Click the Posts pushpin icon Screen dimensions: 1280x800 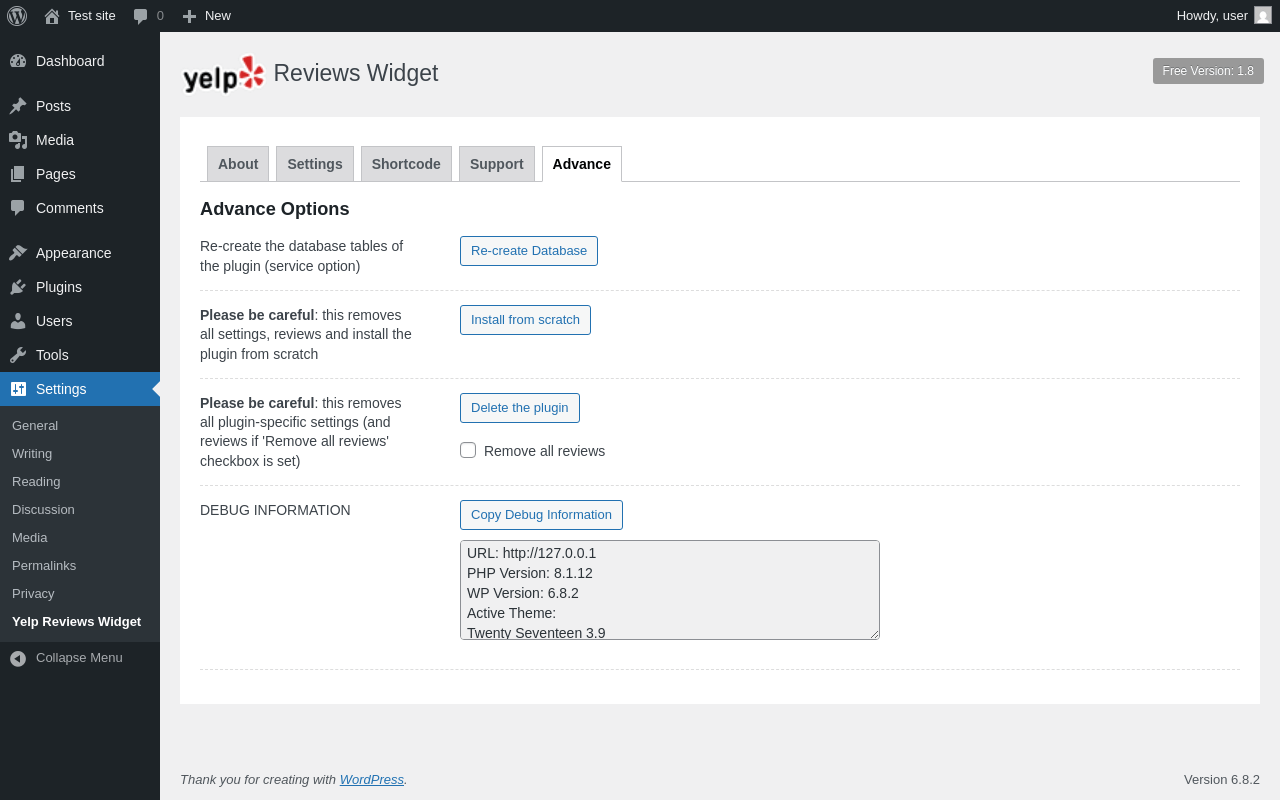(18, 106)
